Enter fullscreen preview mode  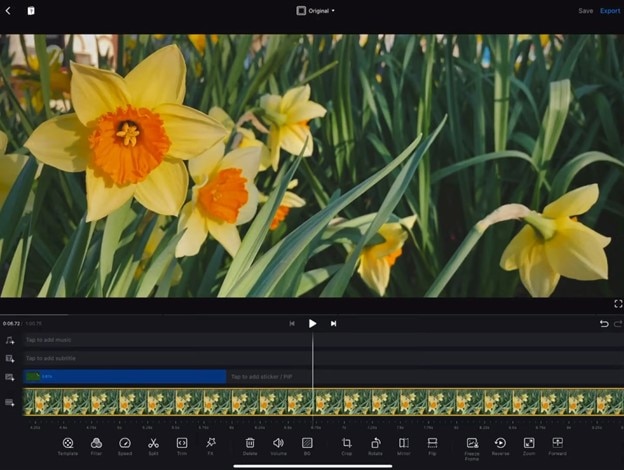(618, 304)
